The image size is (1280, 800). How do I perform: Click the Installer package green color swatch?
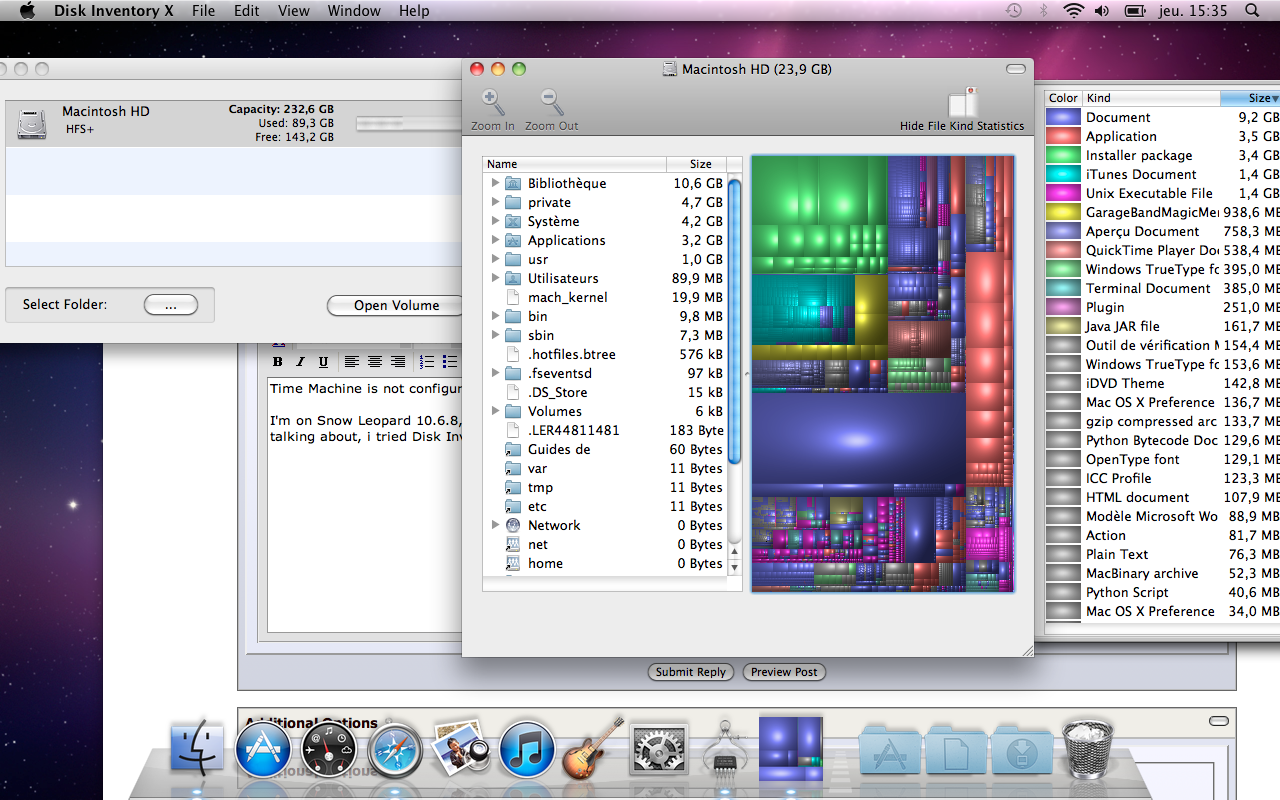point(1063,155)
